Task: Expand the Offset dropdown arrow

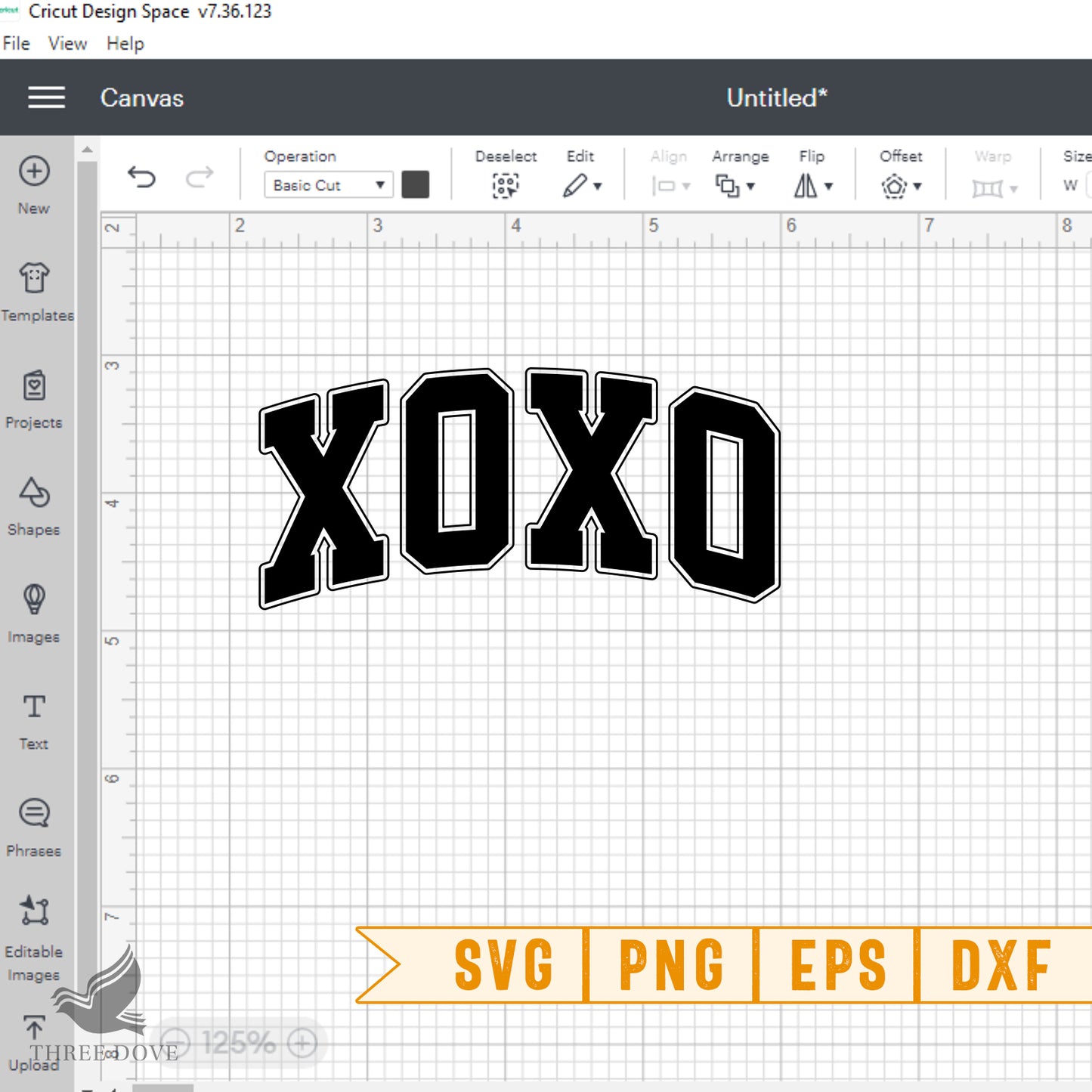Action: [x=917, y=186]
